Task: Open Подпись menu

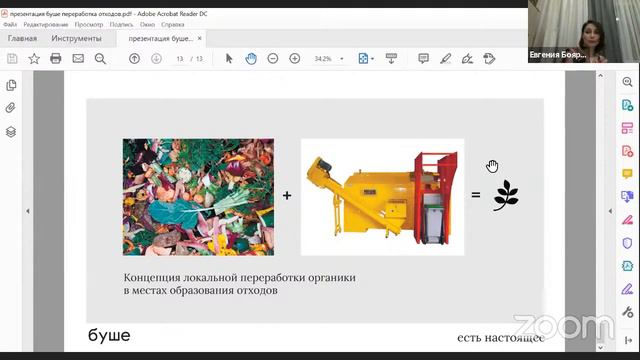Action: pos(122,24)
